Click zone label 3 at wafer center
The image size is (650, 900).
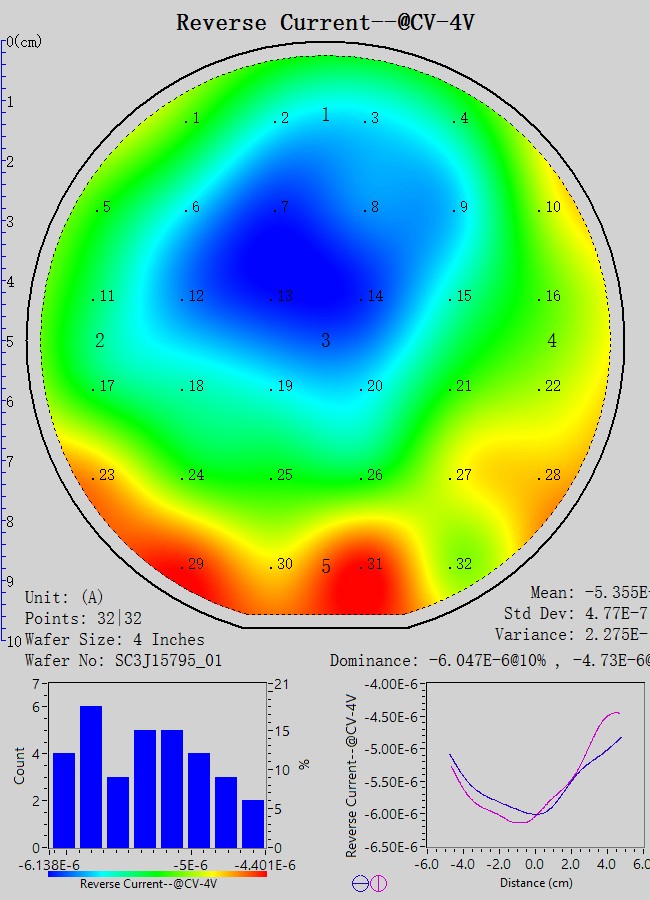pos(325,341)
